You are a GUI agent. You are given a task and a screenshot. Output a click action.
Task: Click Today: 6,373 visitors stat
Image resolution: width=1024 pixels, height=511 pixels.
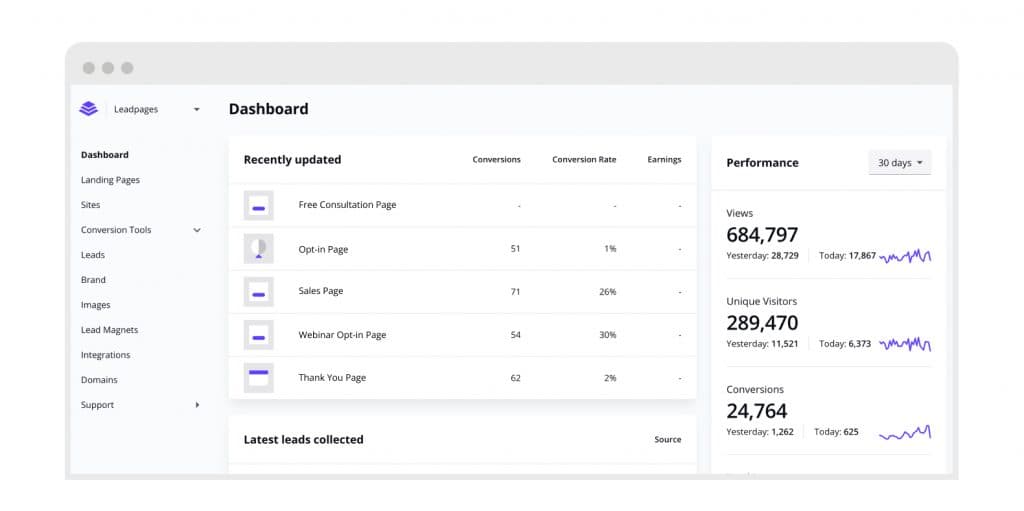pyautogui.click(x=845, y=344)
